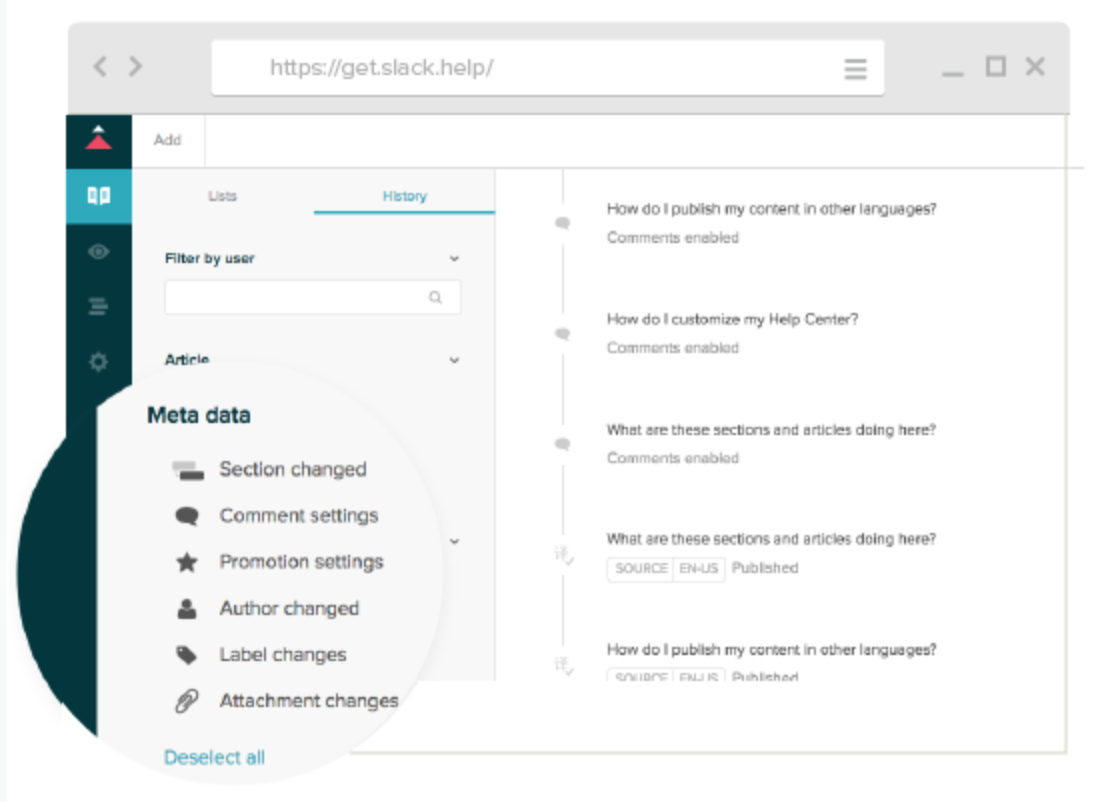Open the first 'How do I publish my content' entry
The width and height of the screenshot is (1102, 802).
(771, 209)
